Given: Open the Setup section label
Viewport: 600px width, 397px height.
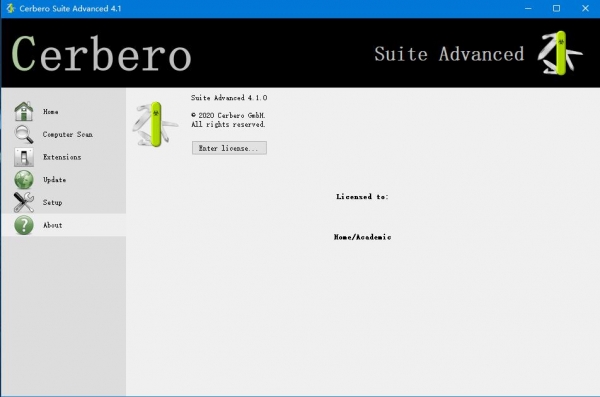Looking at the screenshot, I should pos(52,203).
